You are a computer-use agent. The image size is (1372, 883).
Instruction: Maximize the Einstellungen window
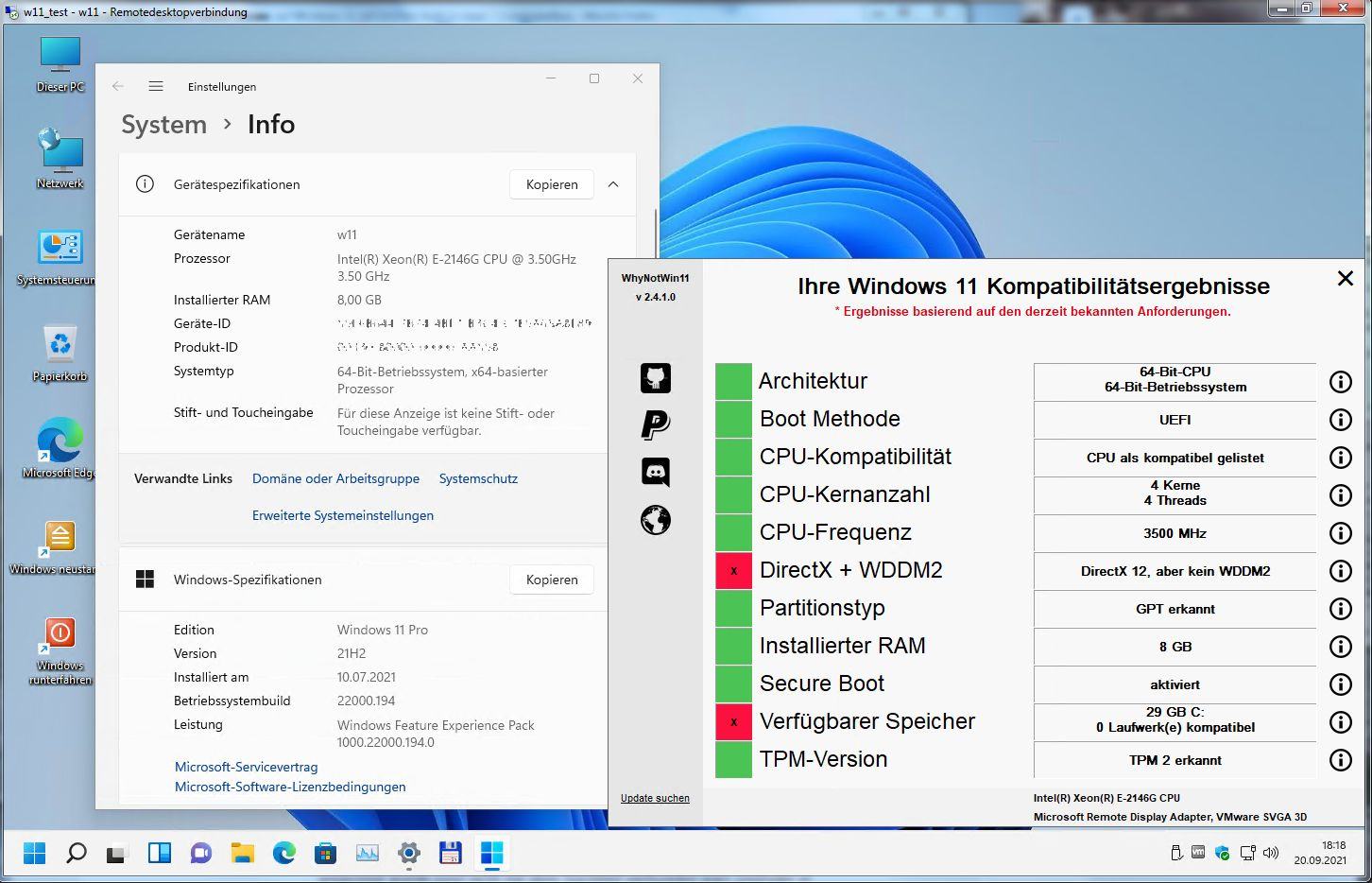(x=594, y=78)
